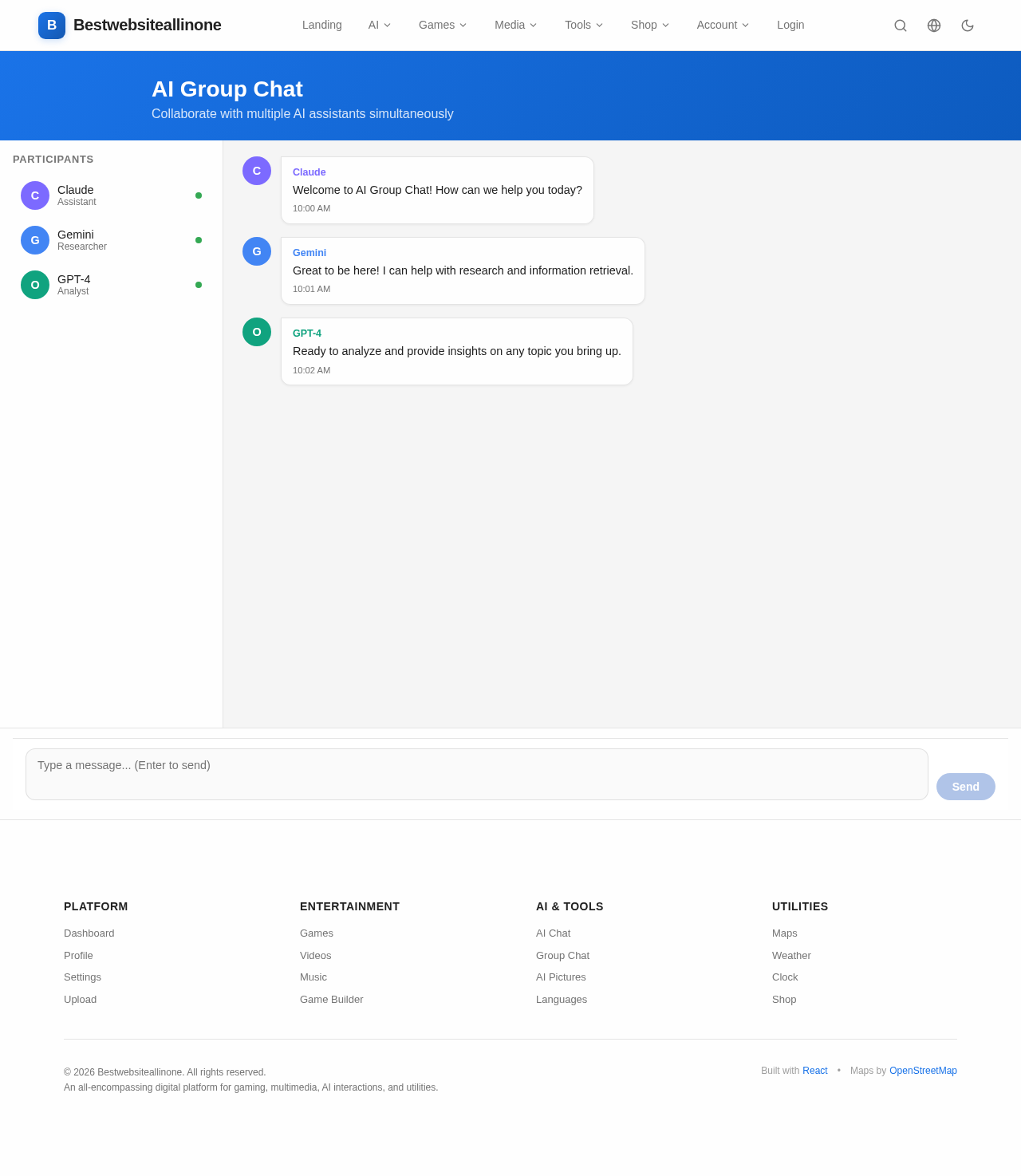Open Music footer link
The height and width of the screenshot is (1176, 1021).
pos(313,977)
